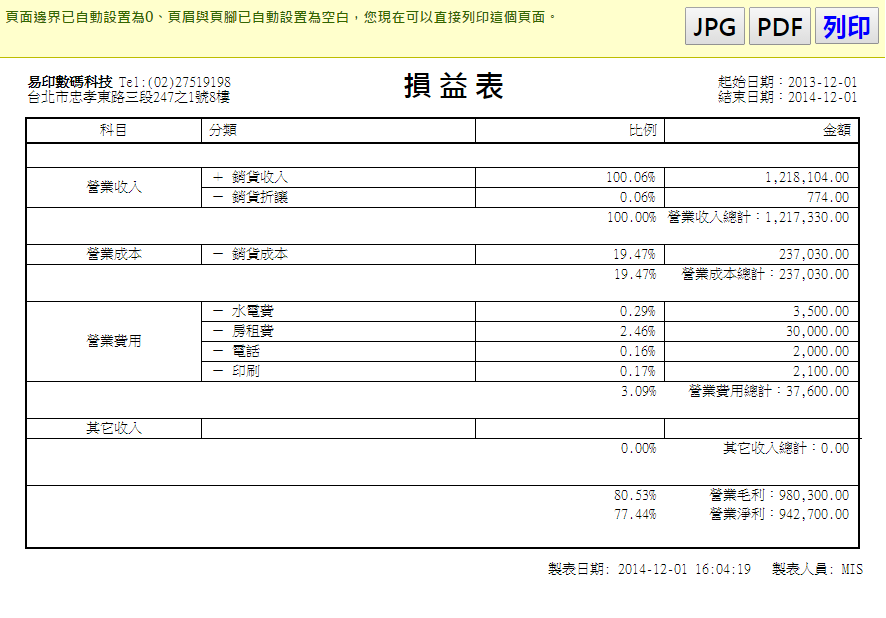The image size is (886, 618).
Task: Select the 銷貨收入 category row
Action: click(x=259, y=178)
